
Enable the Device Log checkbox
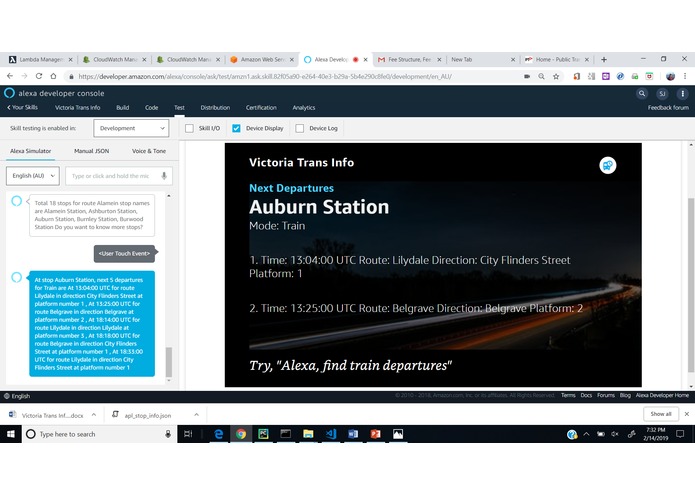click(300, 128)
